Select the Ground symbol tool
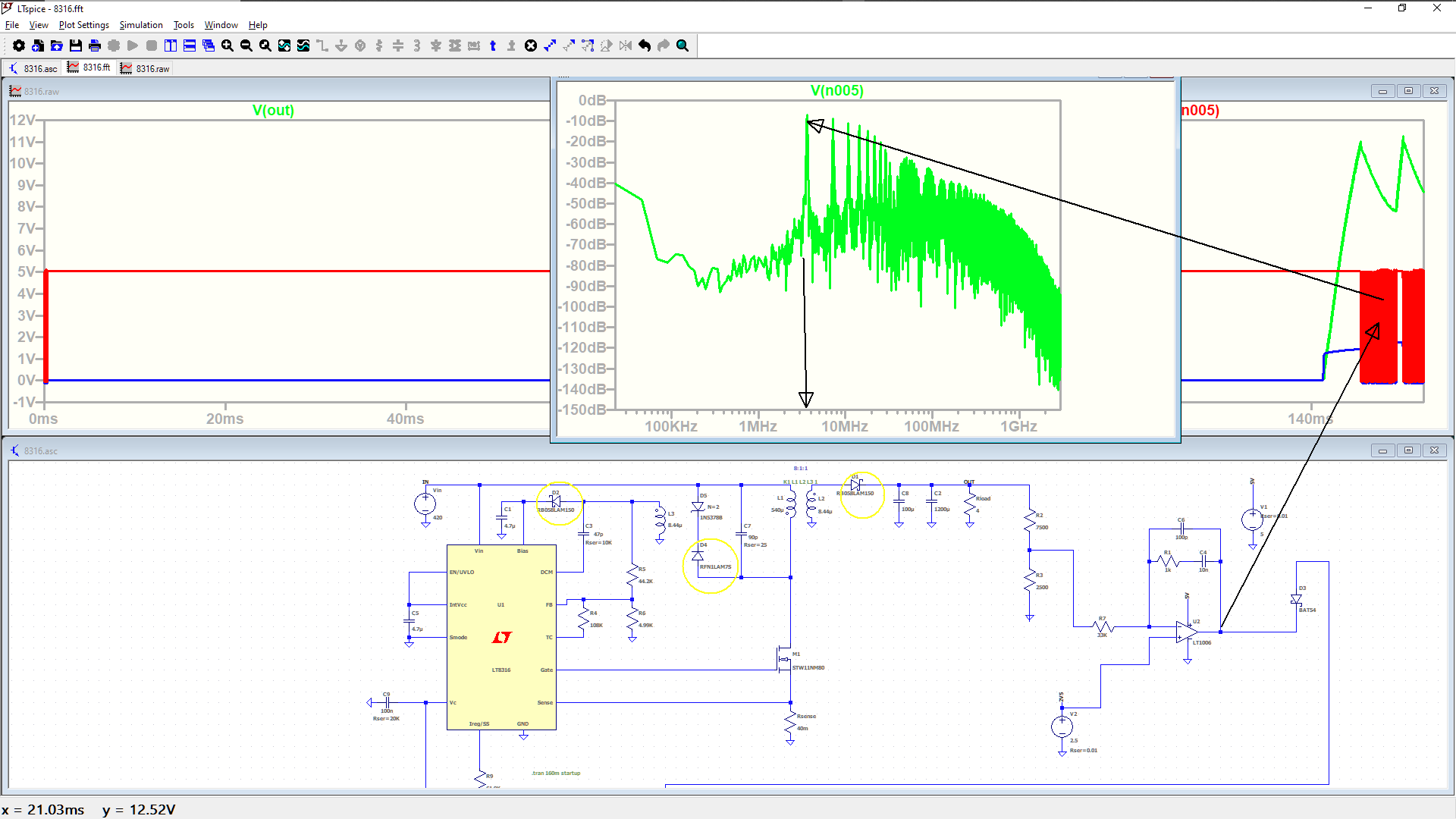Viewport: 1456px width, 819px height. [341, 45]
